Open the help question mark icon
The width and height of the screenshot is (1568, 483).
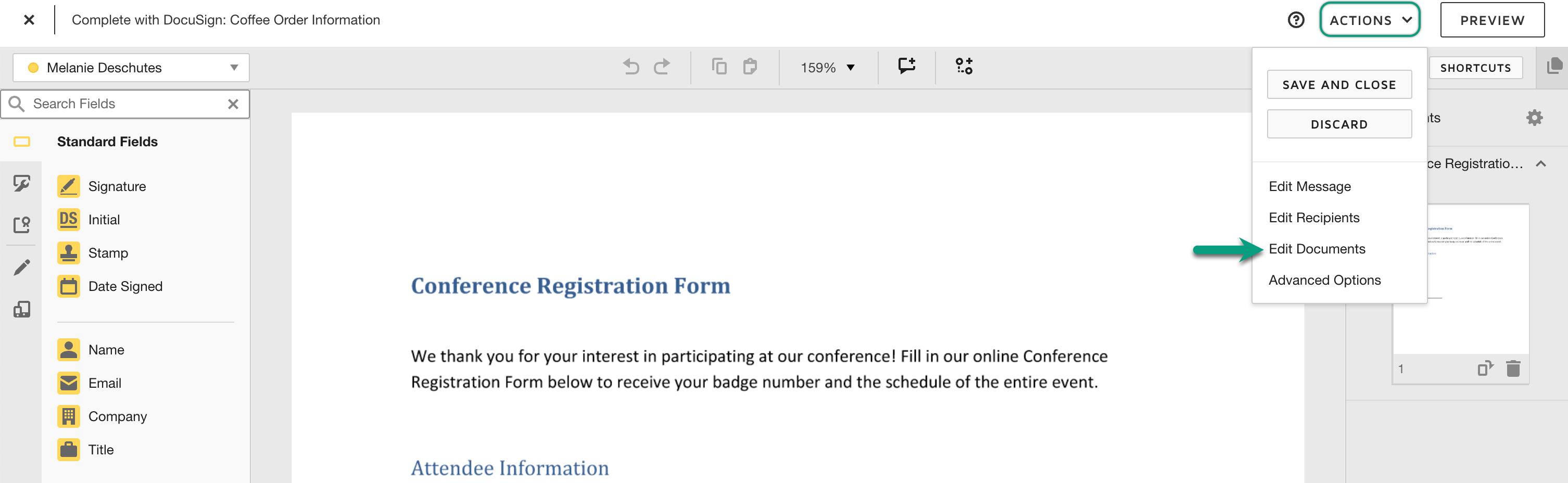click(x=1296, y=20)
